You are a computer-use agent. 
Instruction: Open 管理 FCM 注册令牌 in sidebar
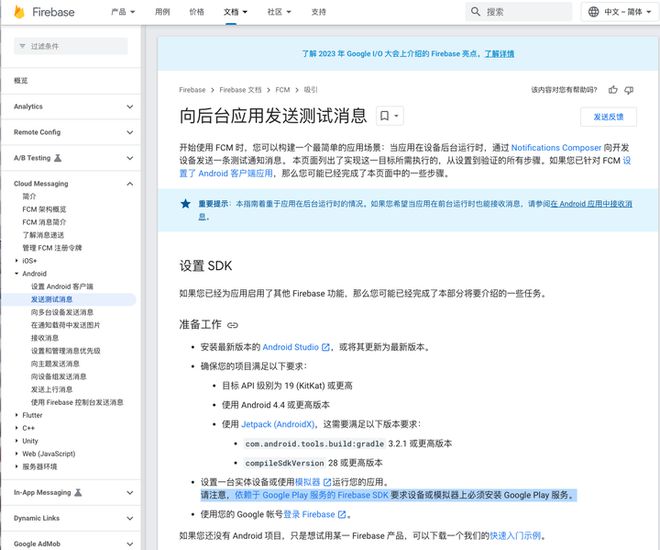(52, 247)
